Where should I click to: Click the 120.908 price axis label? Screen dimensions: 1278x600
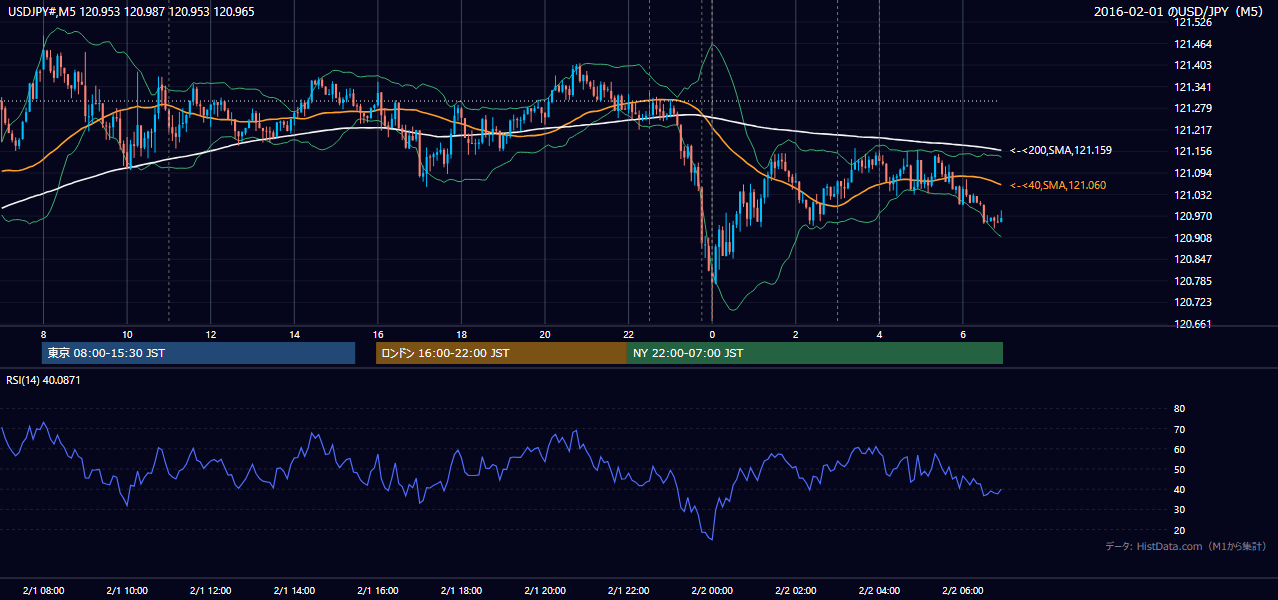click(1192, 238)
